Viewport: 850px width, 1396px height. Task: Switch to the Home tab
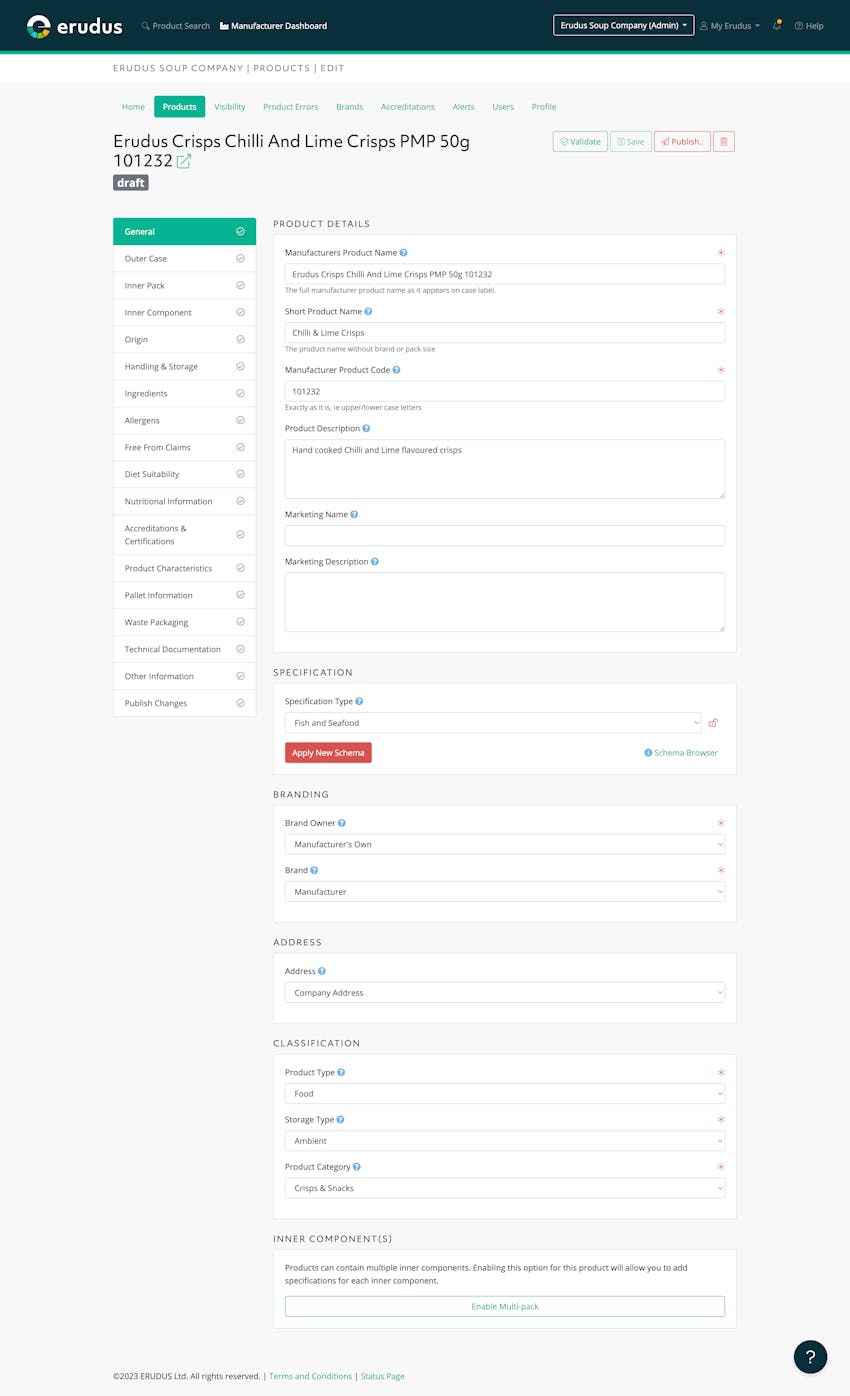pyautogui.click(x=133, y=107)
